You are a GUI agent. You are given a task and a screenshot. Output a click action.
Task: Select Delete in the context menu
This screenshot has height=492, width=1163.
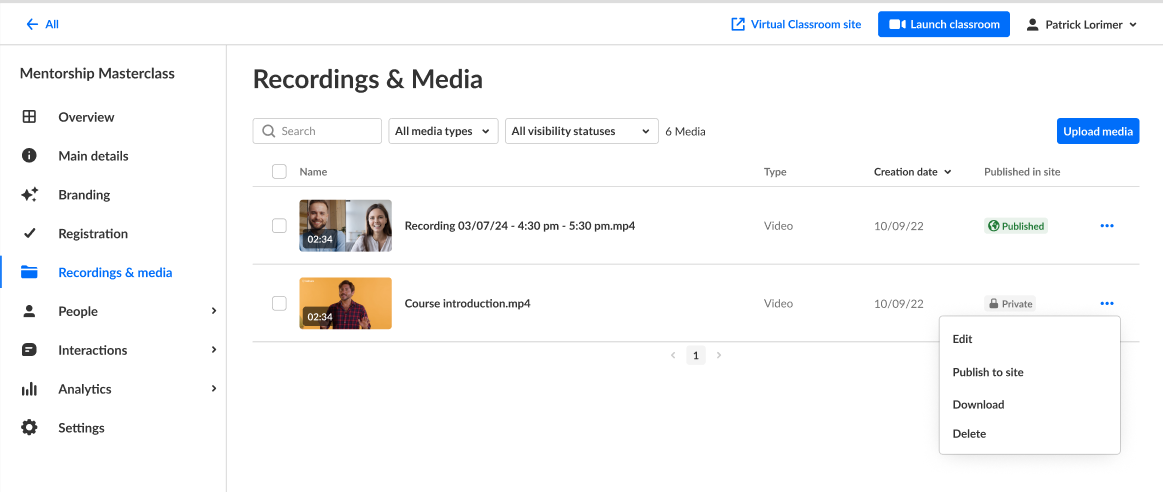pos(969,434)
